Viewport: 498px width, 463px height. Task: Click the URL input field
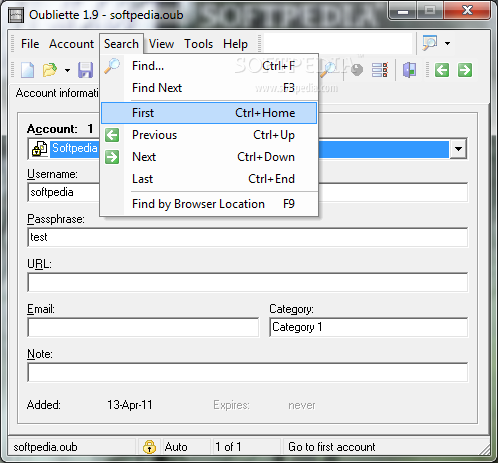pos(247,282)
